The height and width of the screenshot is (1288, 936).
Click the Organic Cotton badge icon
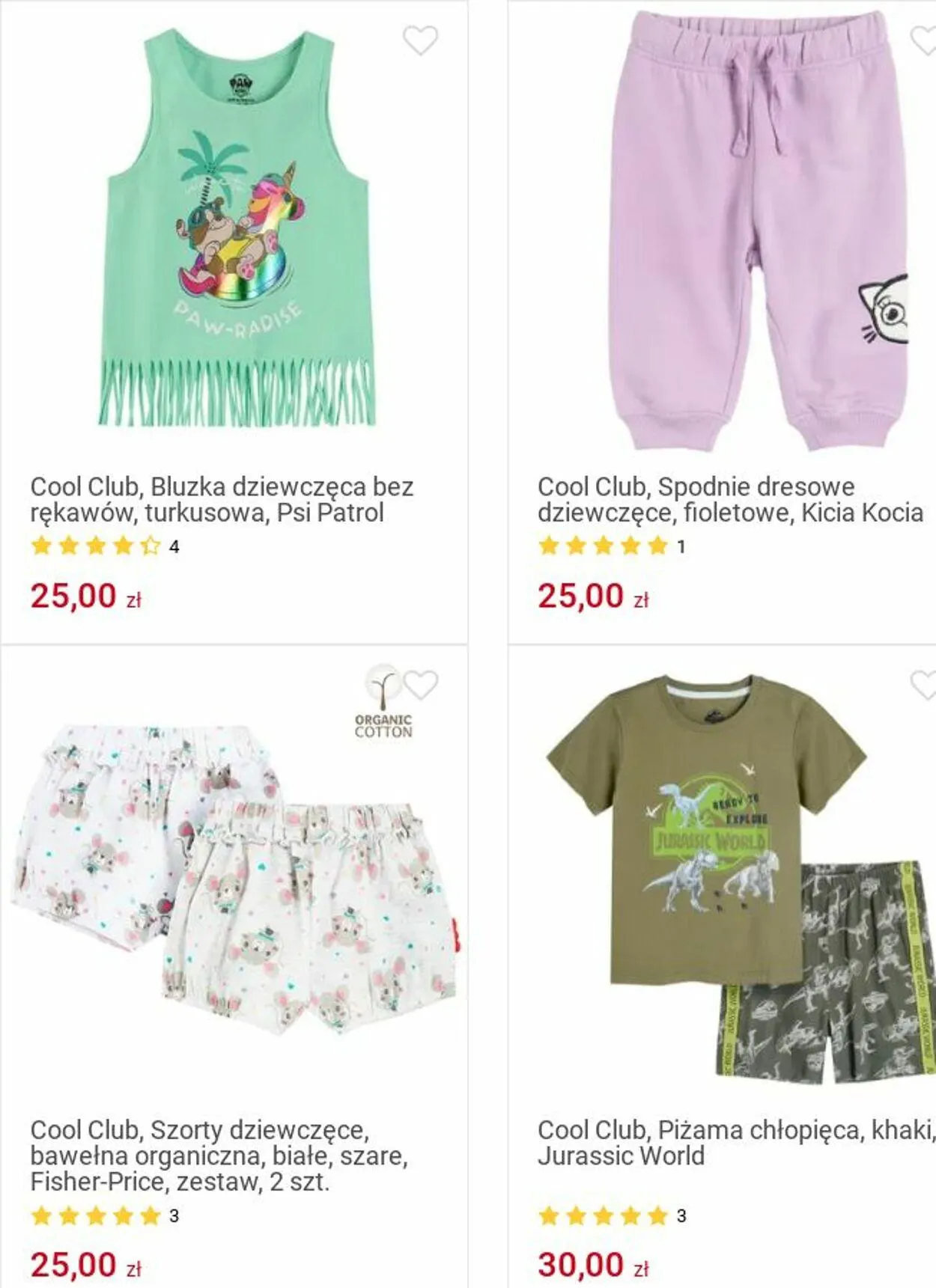383,701
